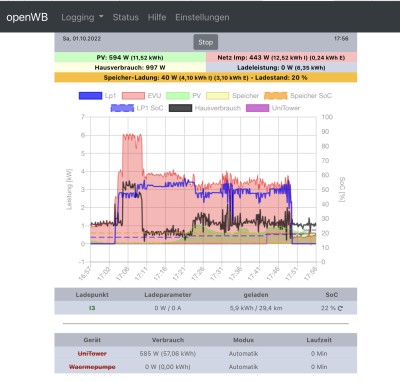Screen dimensions: 400x382
Task: Open the Hilfe menu item
Action: tap(157, 17)
